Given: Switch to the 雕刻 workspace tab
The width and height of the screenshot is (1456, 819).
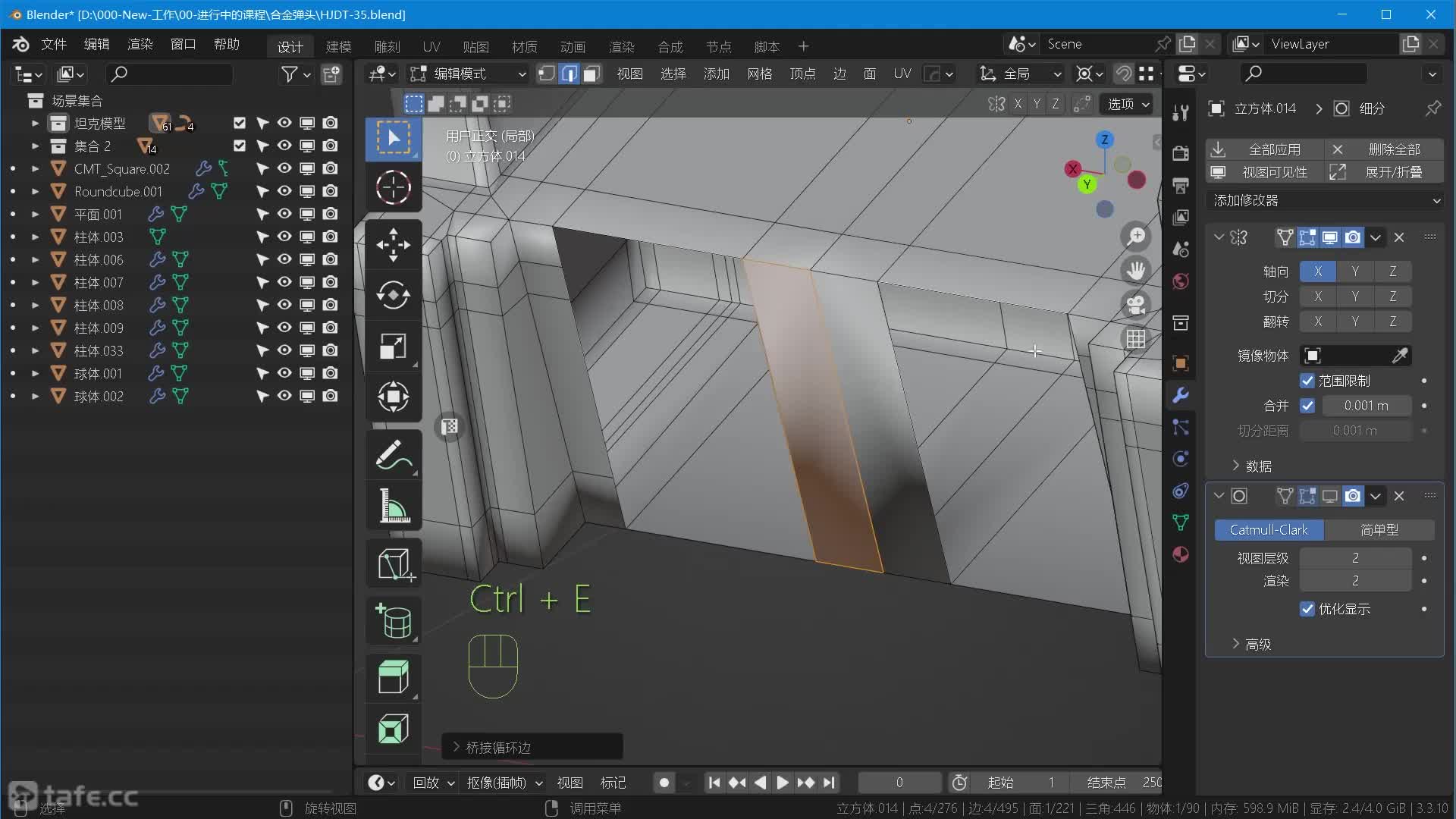Looking at the screenshot, I should 387,46.
